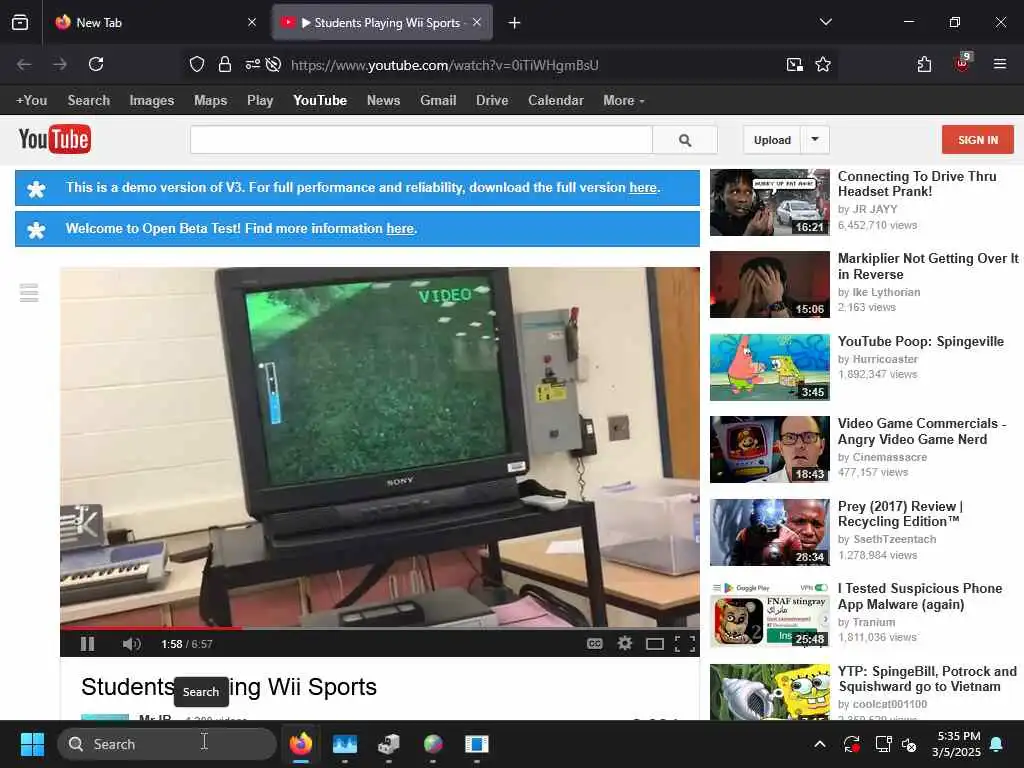The width and height of the screenshot is (1024, 768).
Task: Click the Windows taskbar Search box
Action: (x=167, y=744)
